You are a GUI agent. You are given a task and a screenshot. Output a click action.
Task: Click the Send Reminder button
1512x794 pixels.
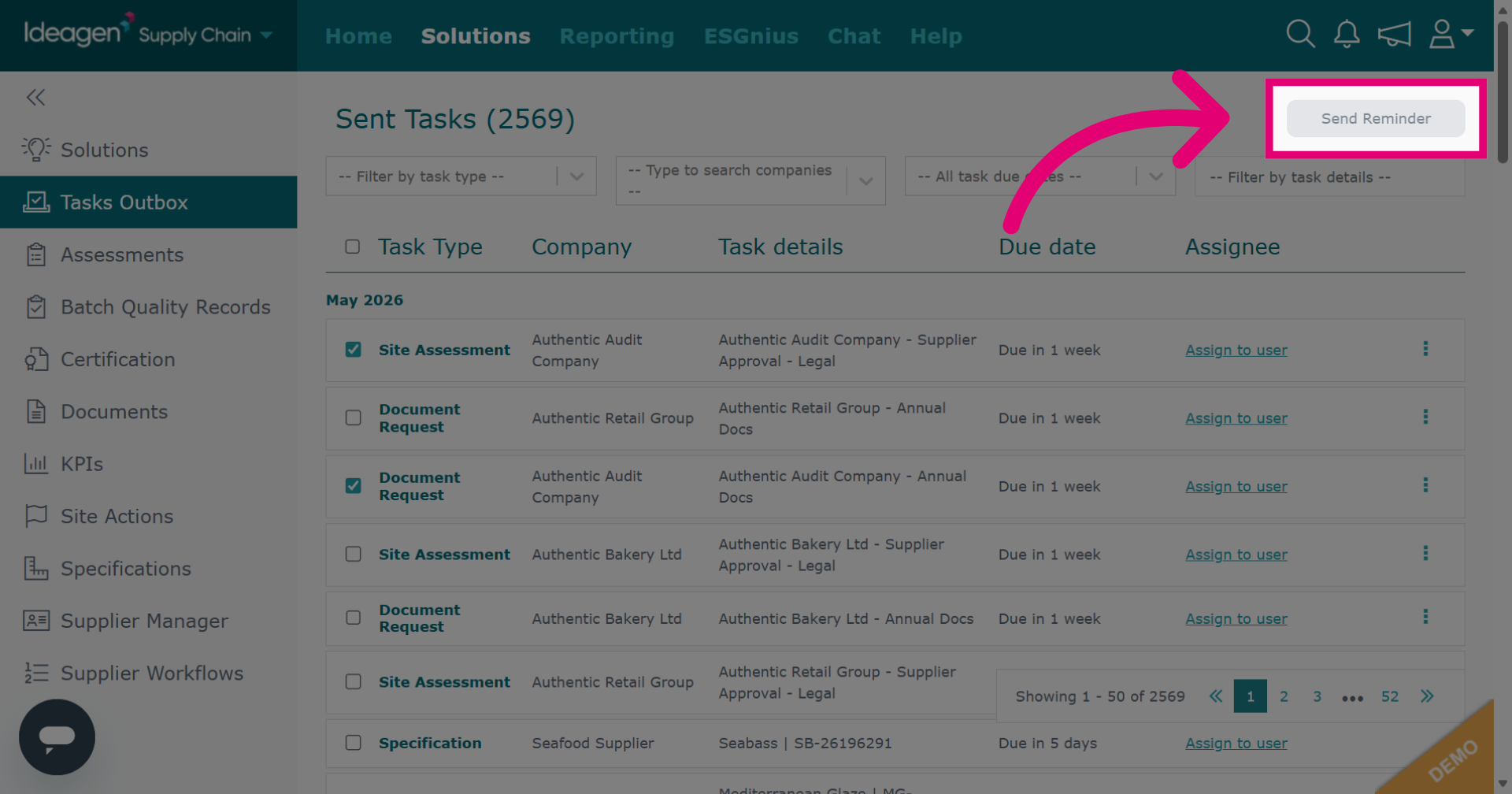click(1376, 118)
